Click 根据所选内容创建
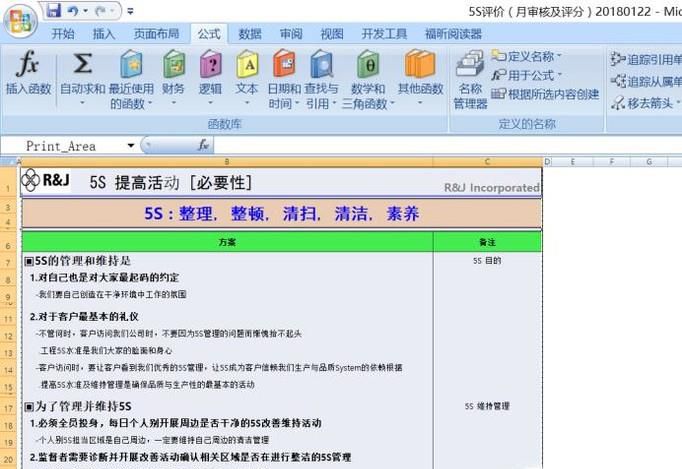The height and width of the screenshot is (469, 682). click(x=545, y=94)
